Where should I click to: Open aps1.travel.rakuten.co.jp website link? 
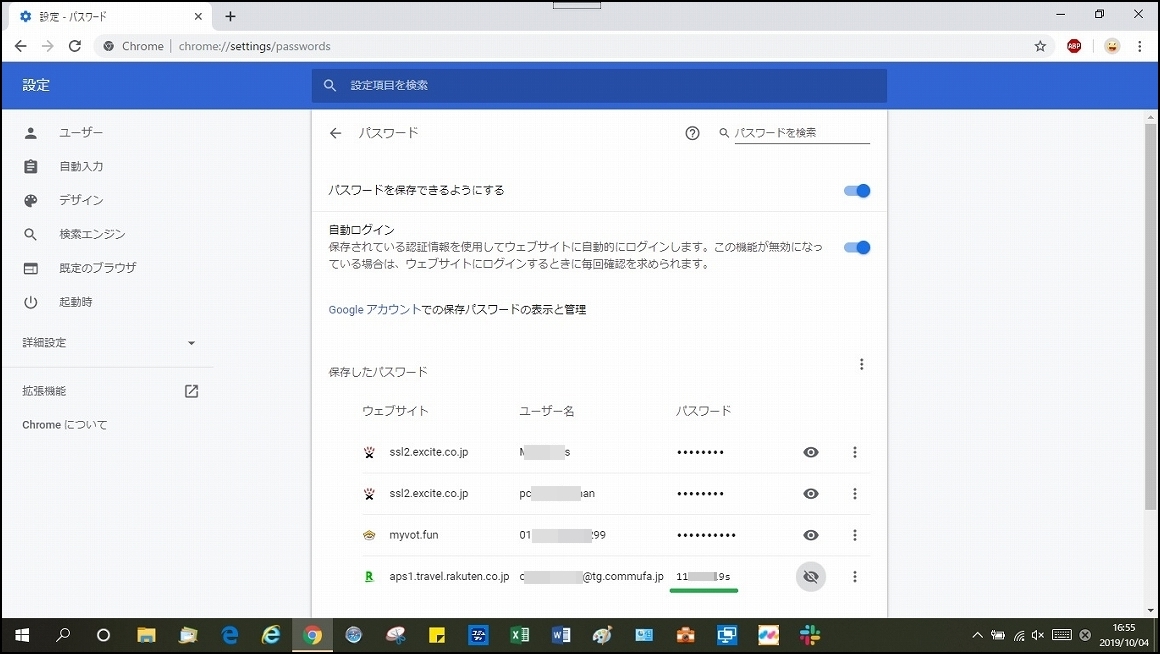(449, 576)
